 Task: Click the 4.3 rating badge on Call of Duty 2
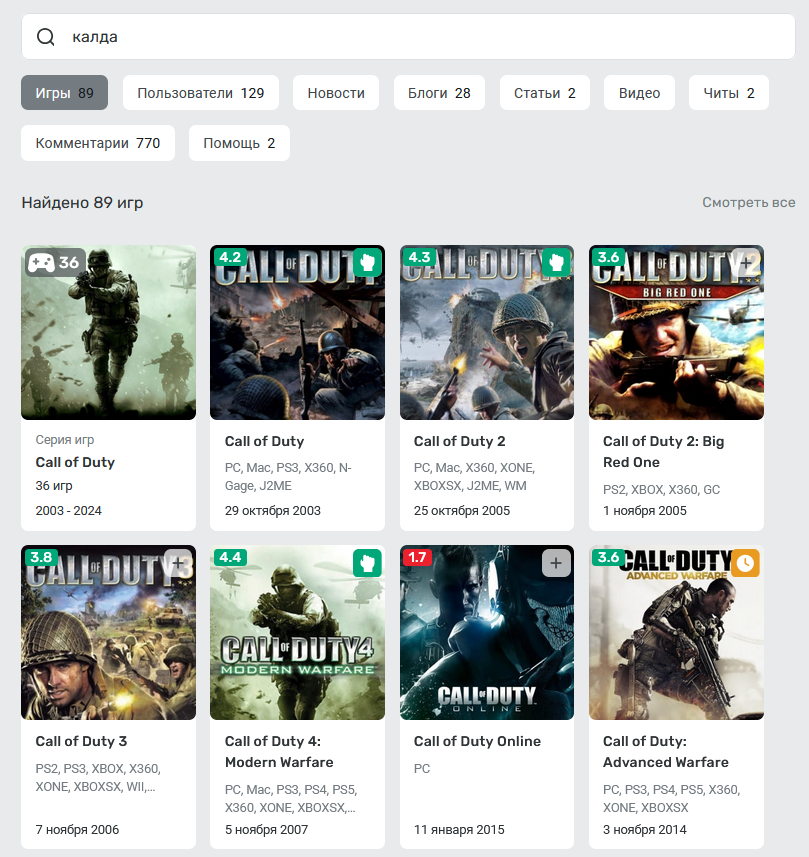[x=419, y=257]
